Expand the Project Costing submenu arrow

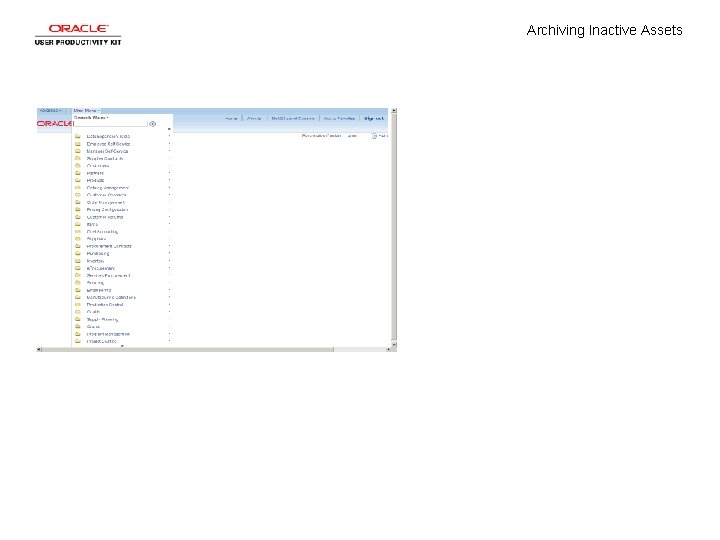[x=169, y=341]
